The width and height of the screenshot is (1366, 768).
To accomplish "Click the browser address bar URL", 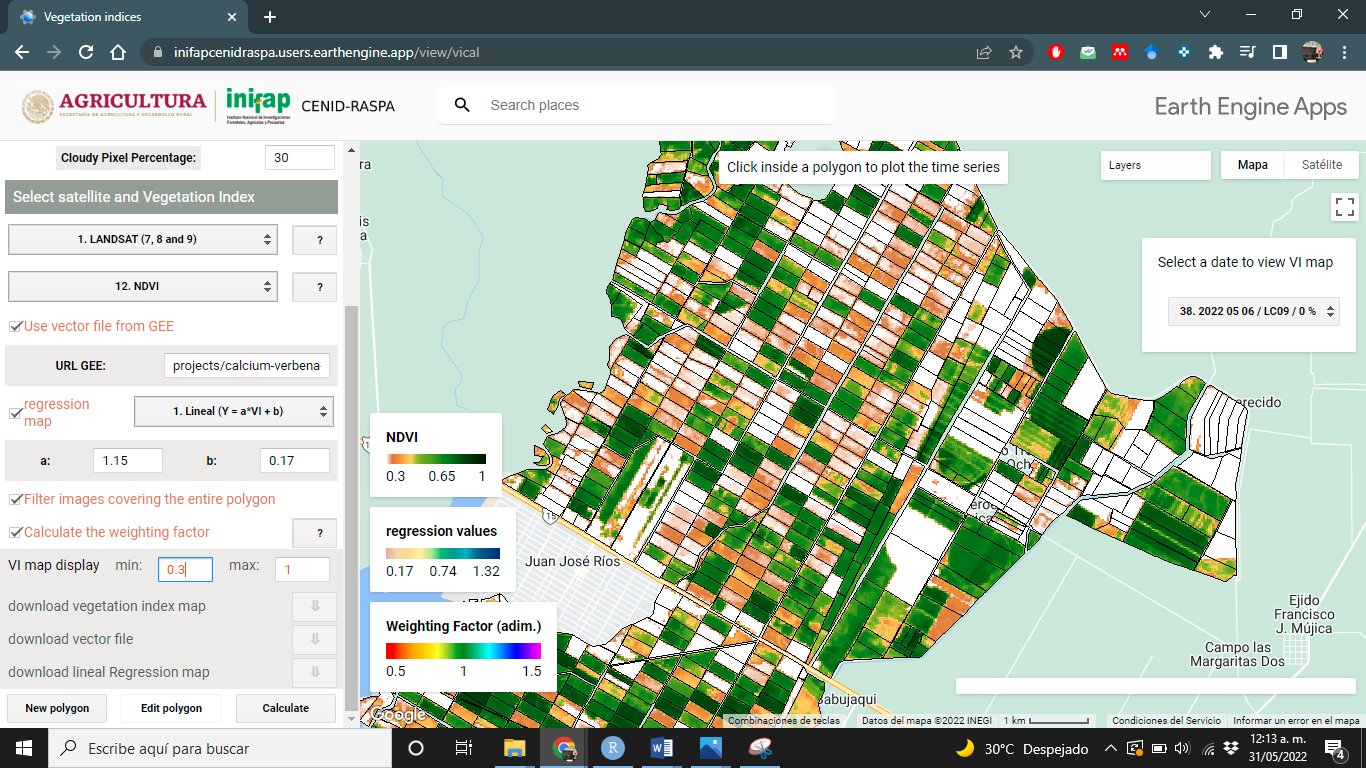I will pos(326,52).
